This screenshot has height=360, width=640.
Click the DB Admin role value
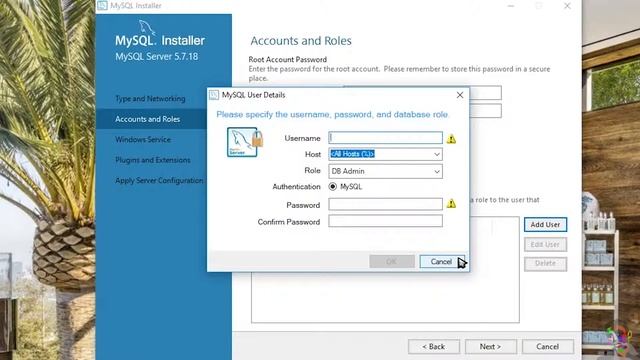[x=348, y=171]
